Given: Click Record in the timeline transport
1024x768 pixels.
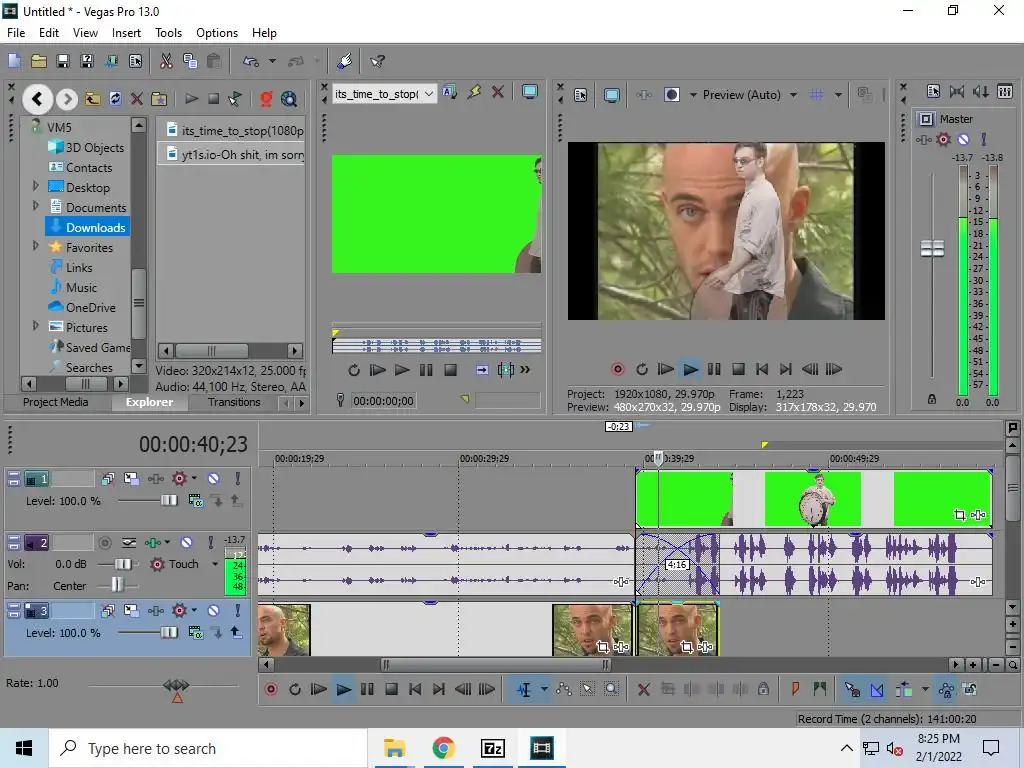Looking at the screenshot, I should (270, 689).
